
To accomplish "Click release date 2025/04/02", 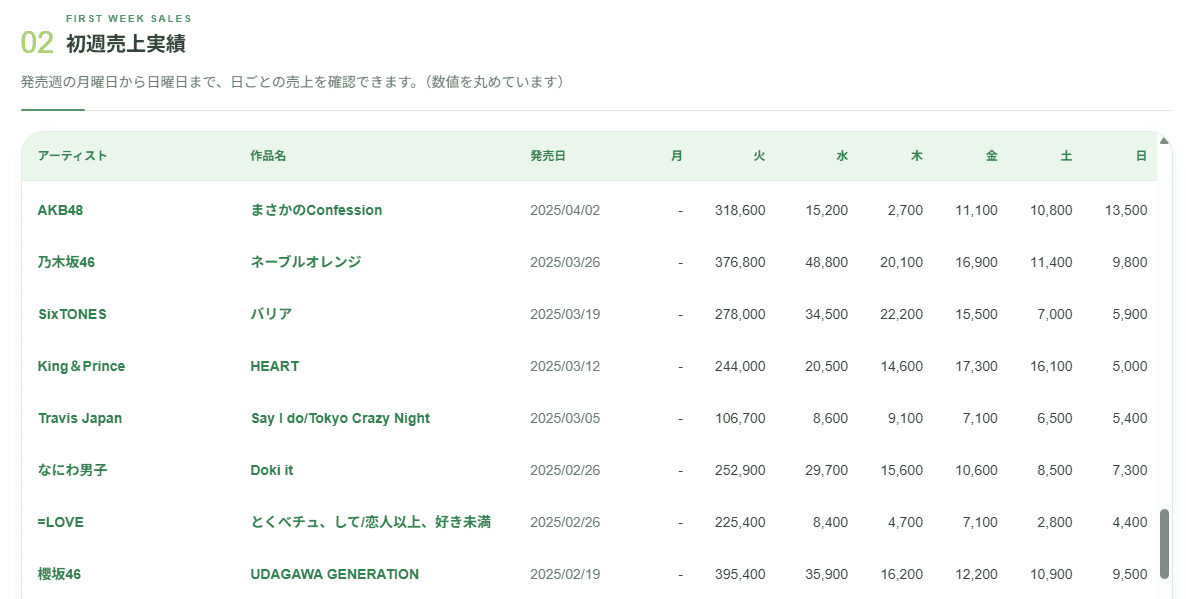I will pos(565,210).
